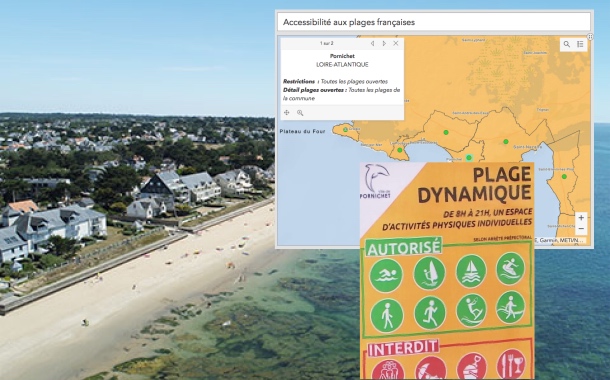This screenshot has width=610, height=380.
Task: Click the swimming pictogram on the poster
Action: (x=386, y=275)
